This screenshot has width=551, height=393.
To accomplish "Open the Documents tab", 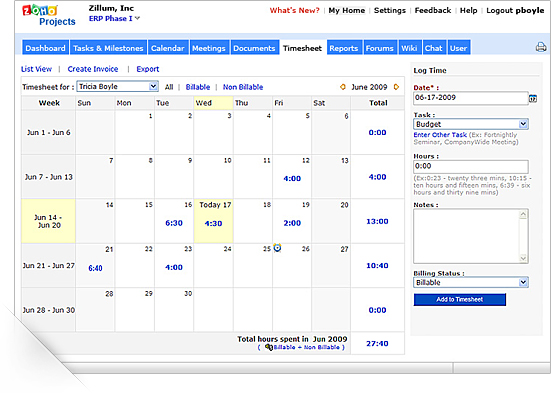I will pyautogui.click(x=254, y=48).
